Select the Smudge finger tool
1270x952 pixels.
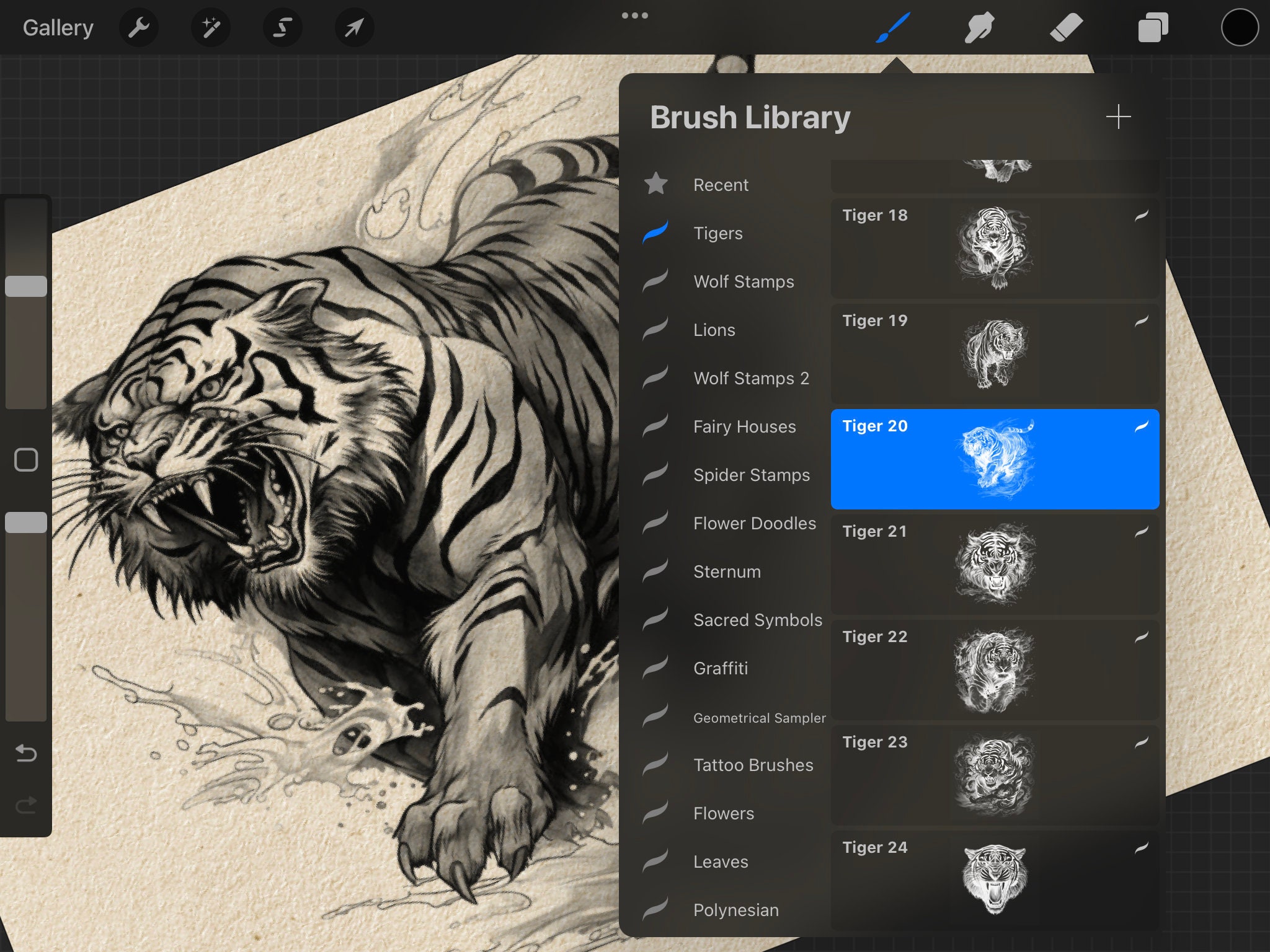point(979,28)
